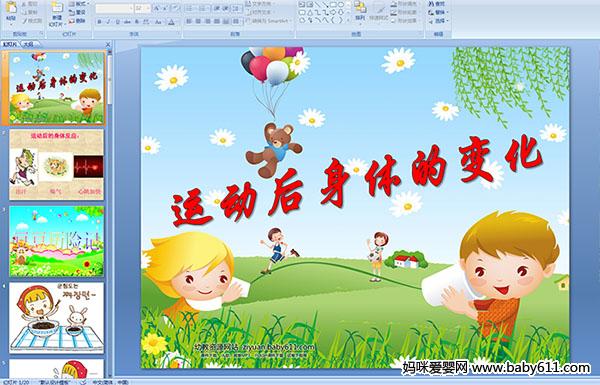600x385 pixels.
Task: Select the oval shape in shapes gallery
Action: tap(341, 5)
